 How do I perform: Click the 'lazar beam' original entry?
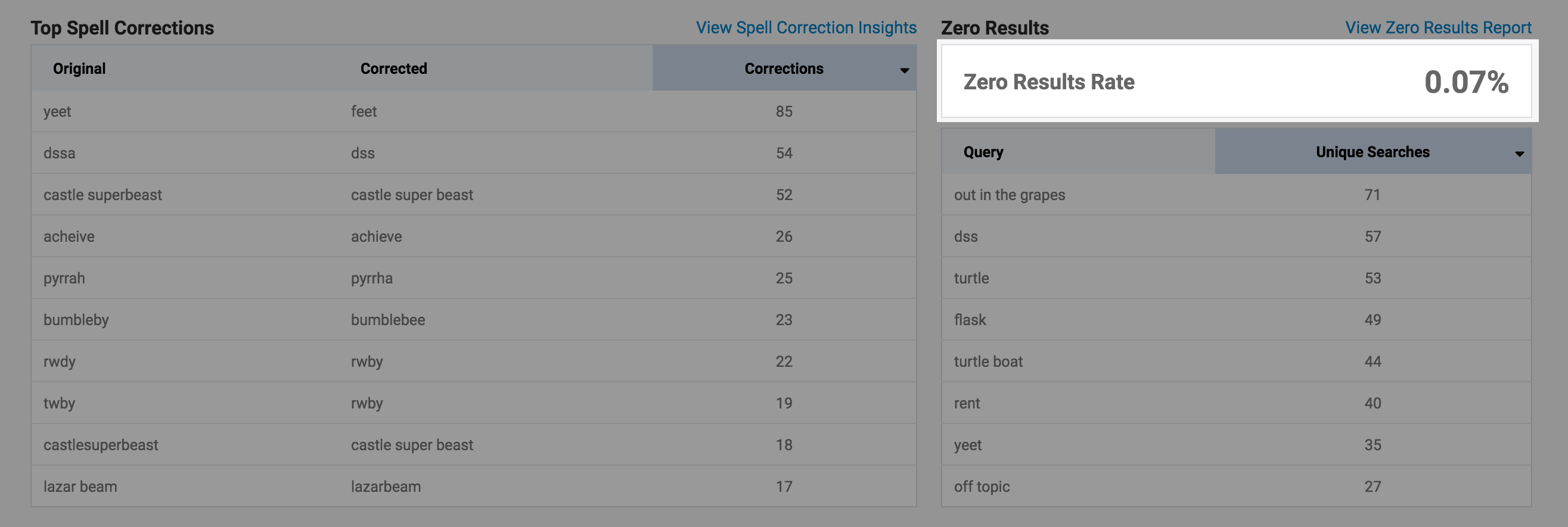(80, 487)
